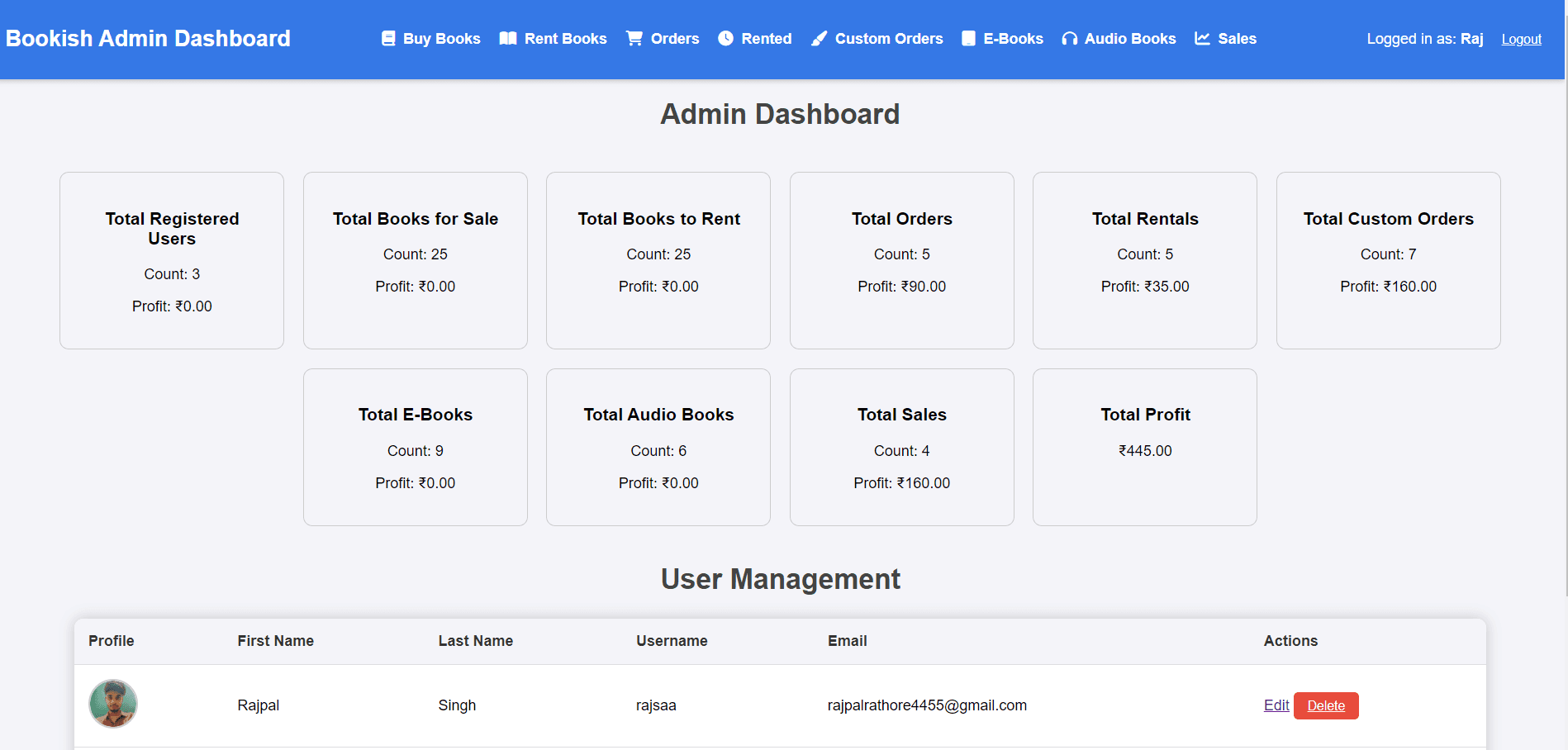Click the Logged in as: Raj text
The width and height of the screenshot is (1568, 750).
click(x=1425, y=39)
